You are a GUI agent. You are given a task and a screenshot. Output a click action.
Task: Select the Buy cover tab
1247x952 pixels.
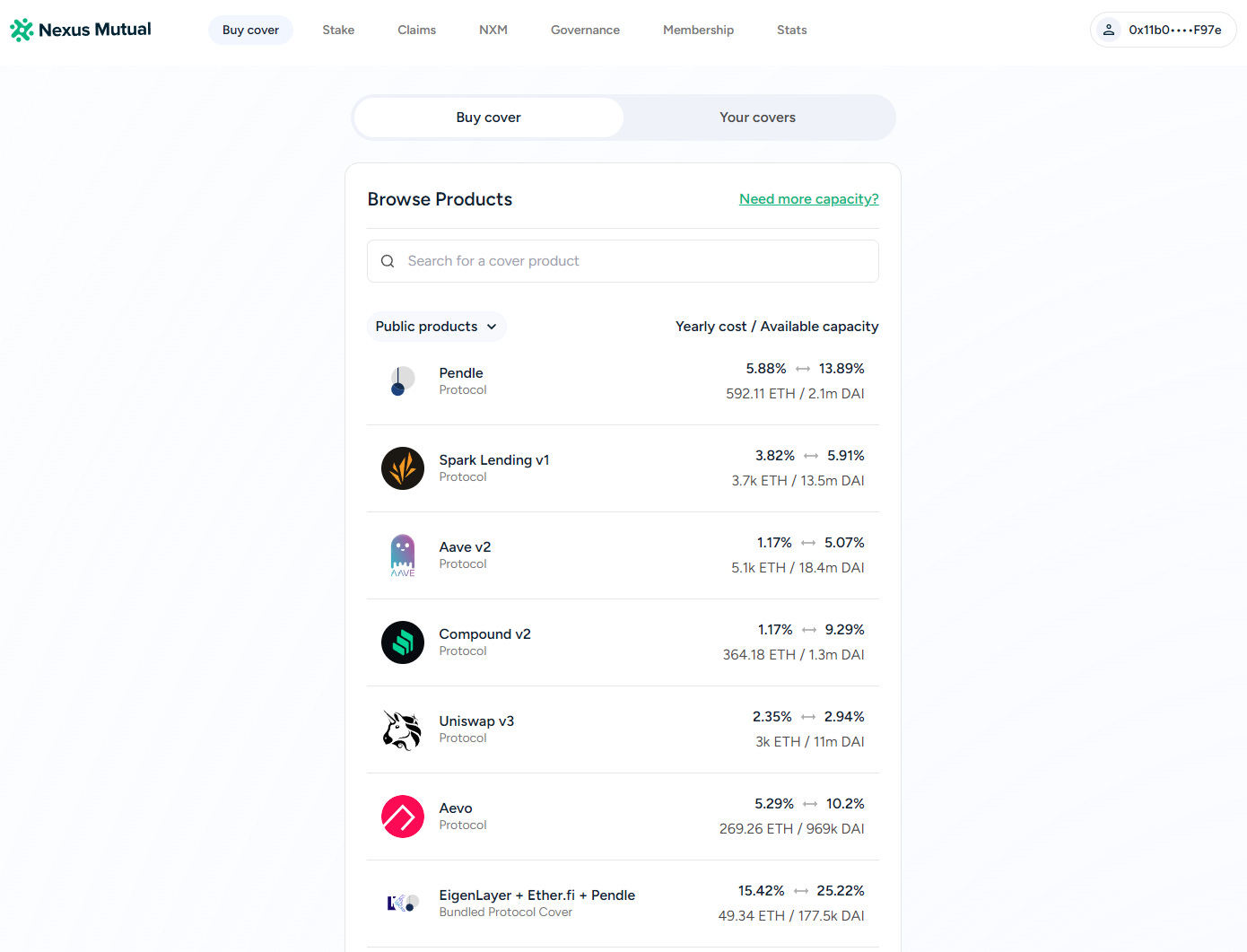point(489,118)
